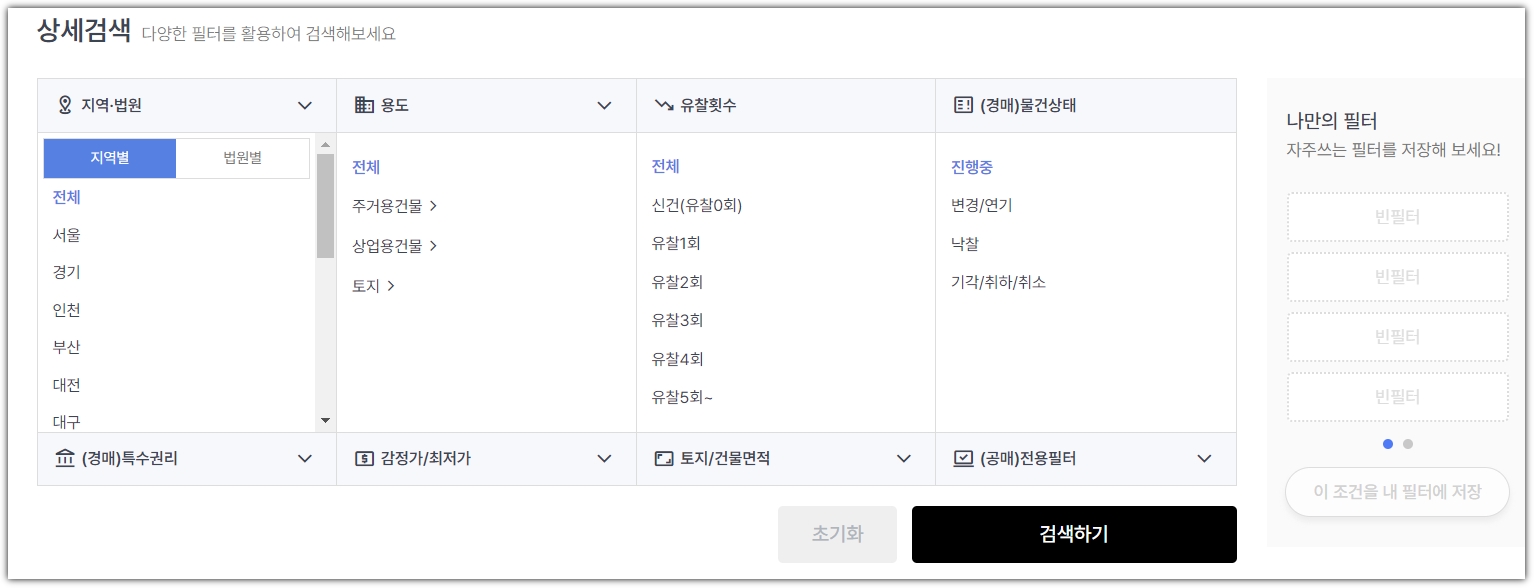Image resolution: width=1534 pixels, height=588 pixels.
Task: Click the building icon beside 용도
Action: pyautogui.click(x=362, y=104)
